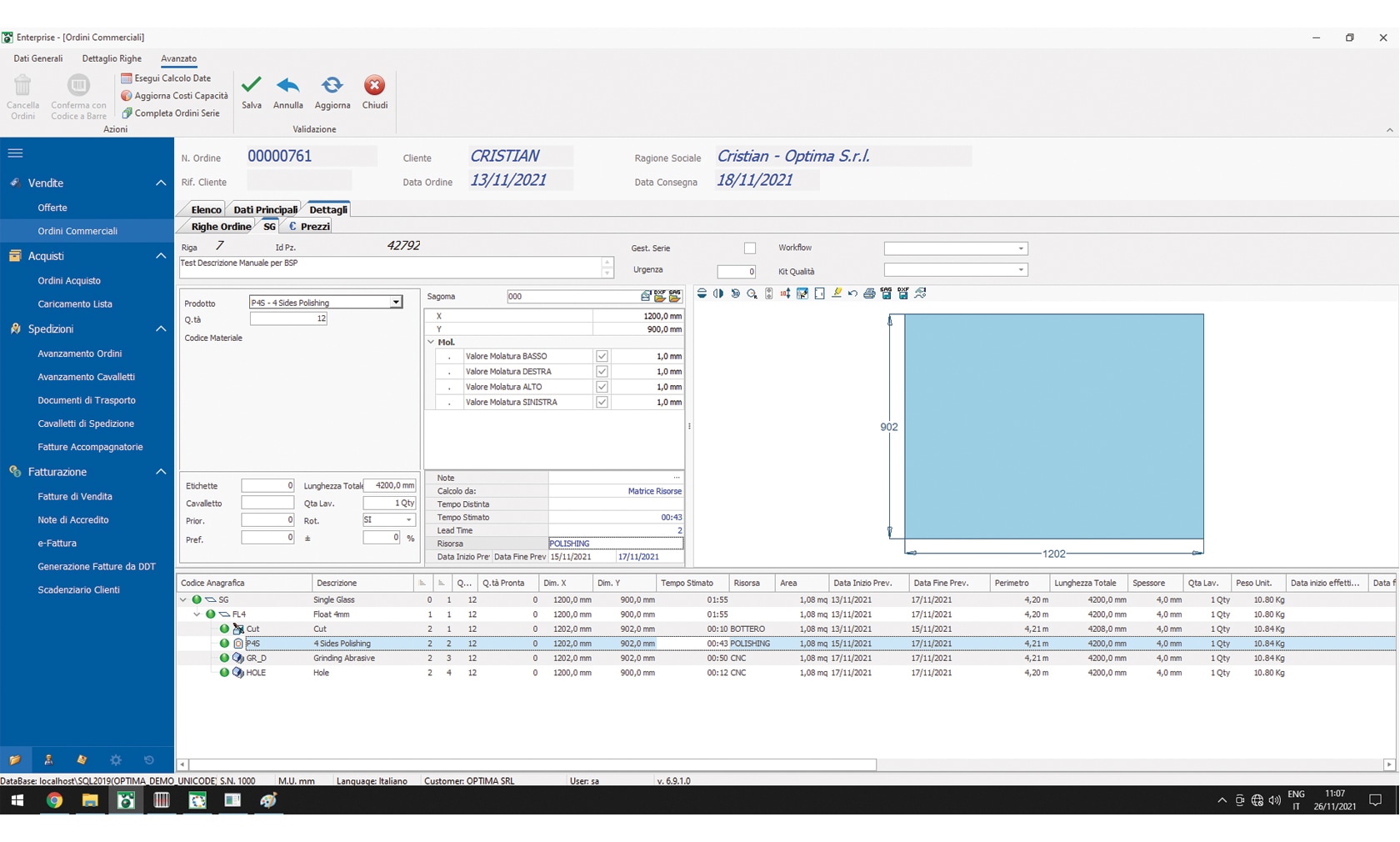
Task: Collapse the Spedizioni sidebar section
Action: [161, 329]
